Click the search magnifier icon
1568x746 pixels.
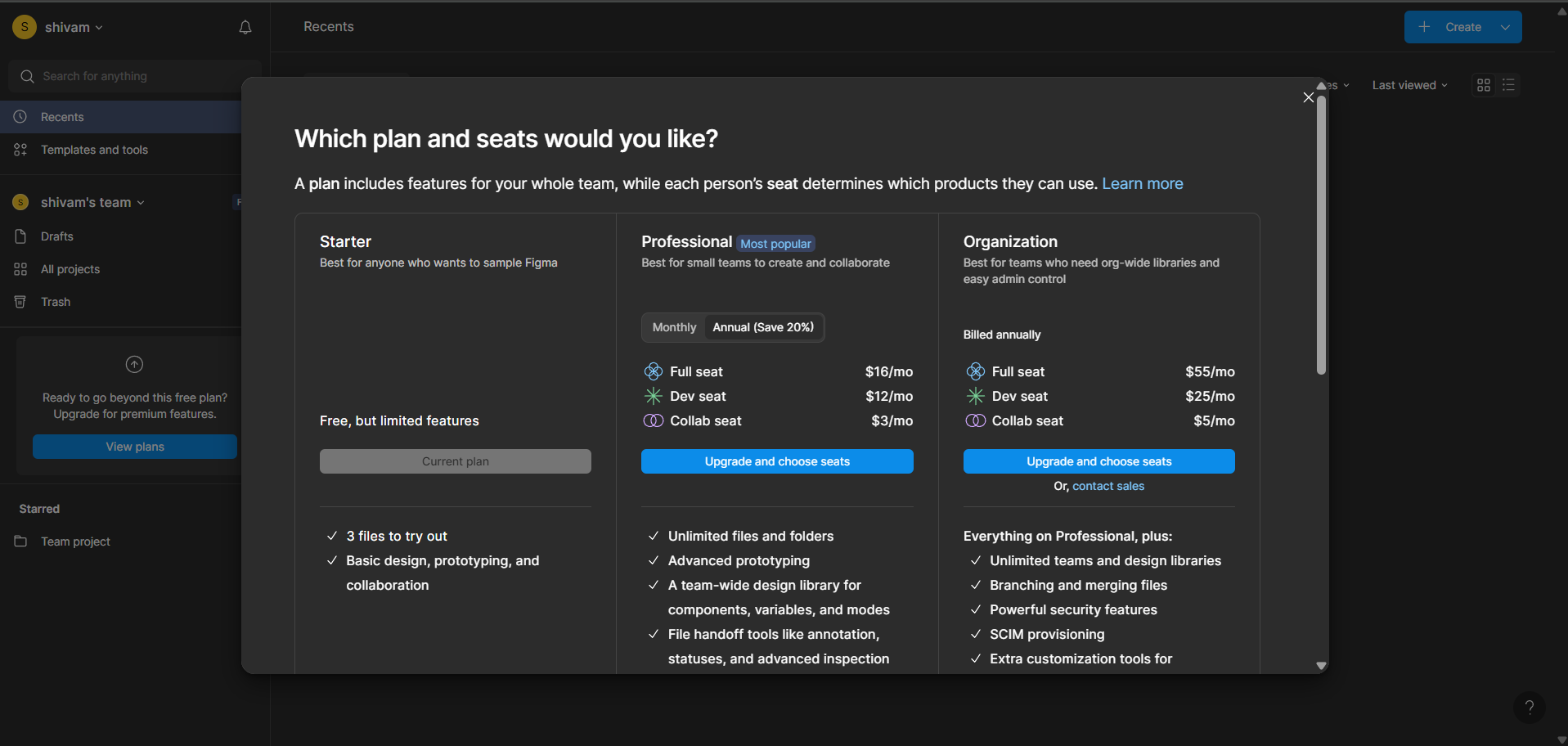pyautogui.click(x=27, y=76)
